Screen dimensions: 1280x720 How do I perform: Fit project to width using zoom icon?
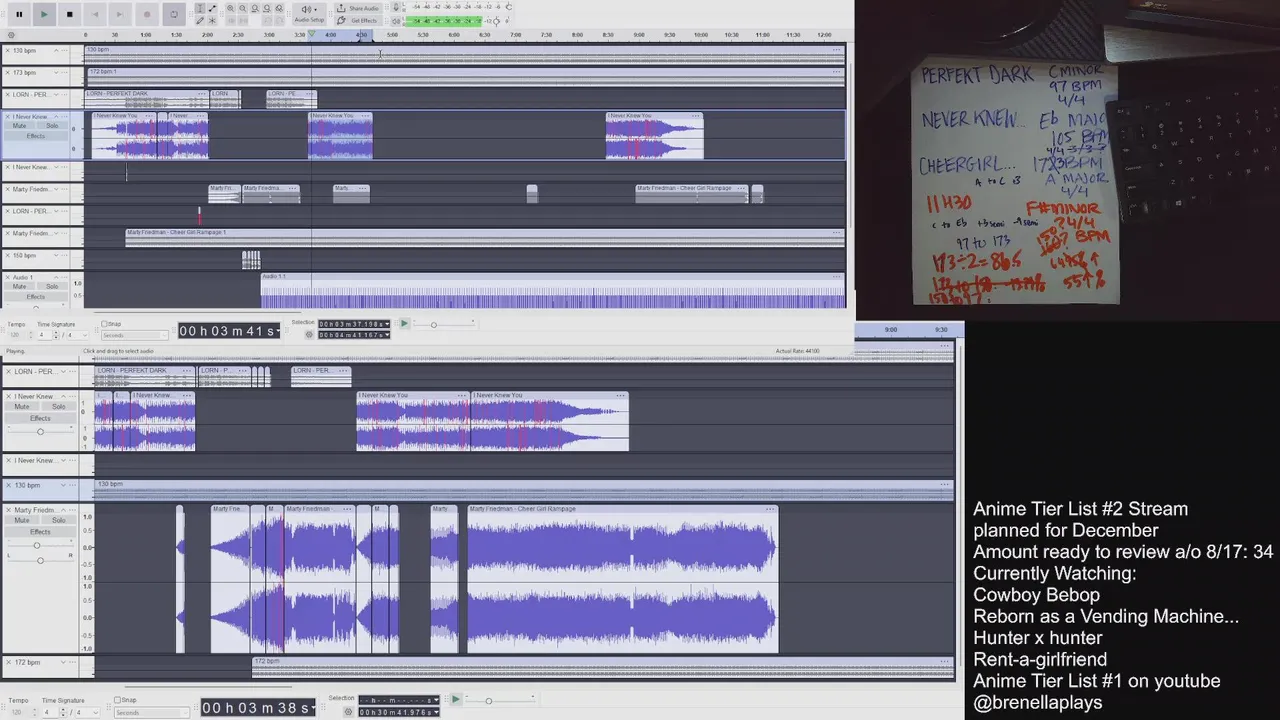267,8
